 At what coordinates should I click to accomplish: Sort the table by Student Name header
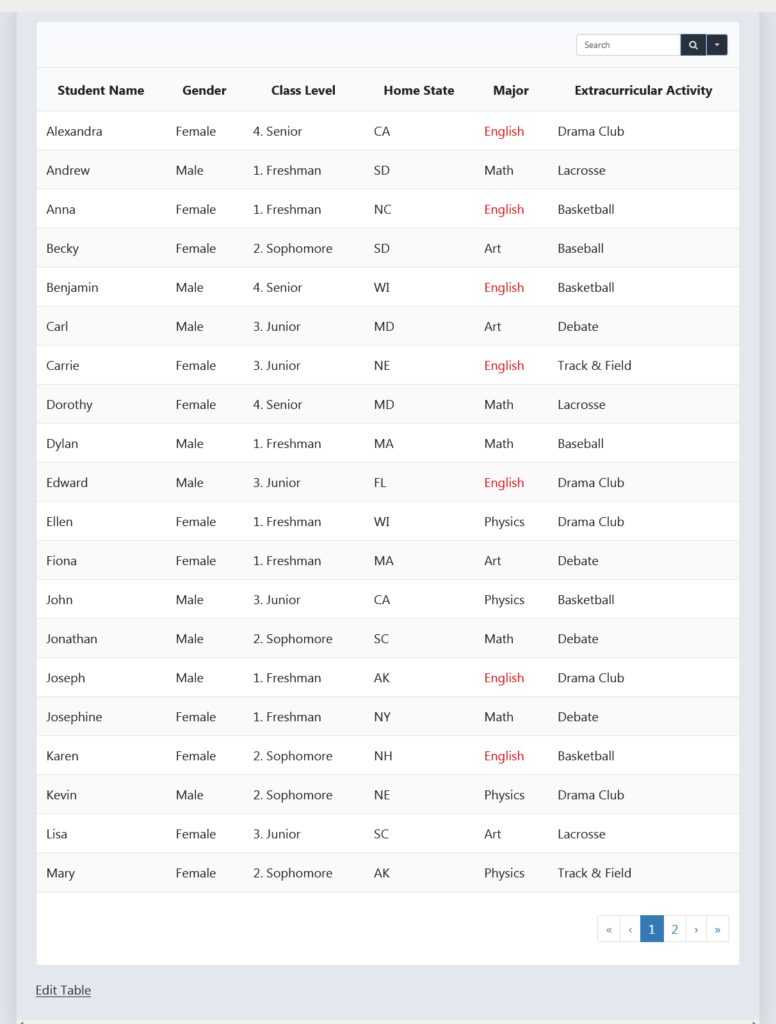click(x=100, y=90)
